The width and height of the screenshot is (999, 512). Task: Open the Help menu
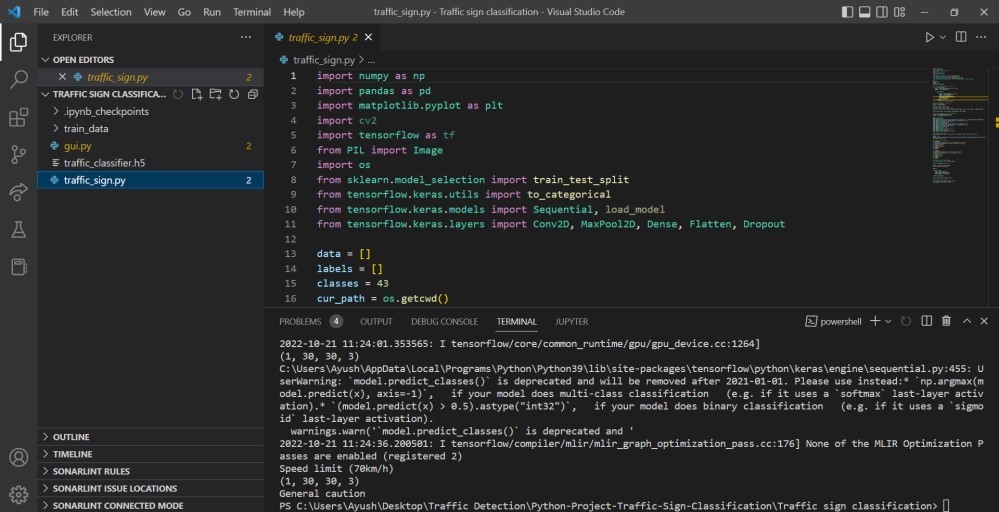[294, 11]
